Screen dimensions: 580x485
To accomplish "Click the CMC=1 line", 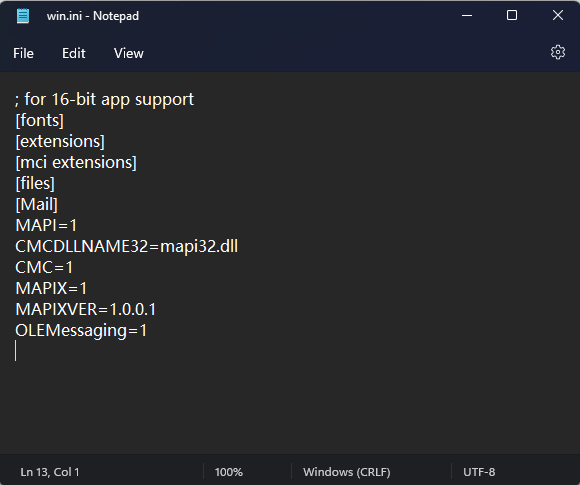I will click(44, 267).
